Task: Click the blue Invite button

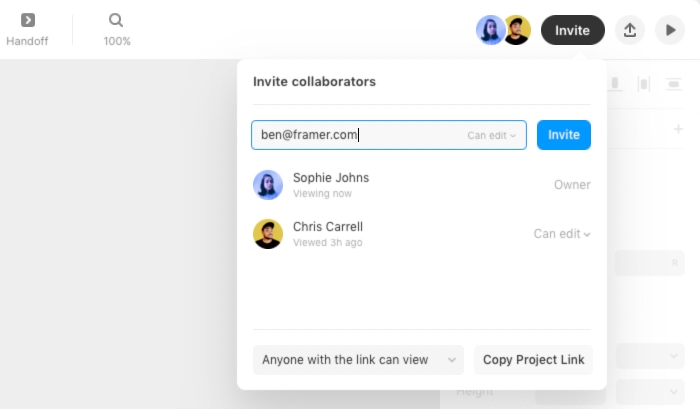Action: [564, 135]
